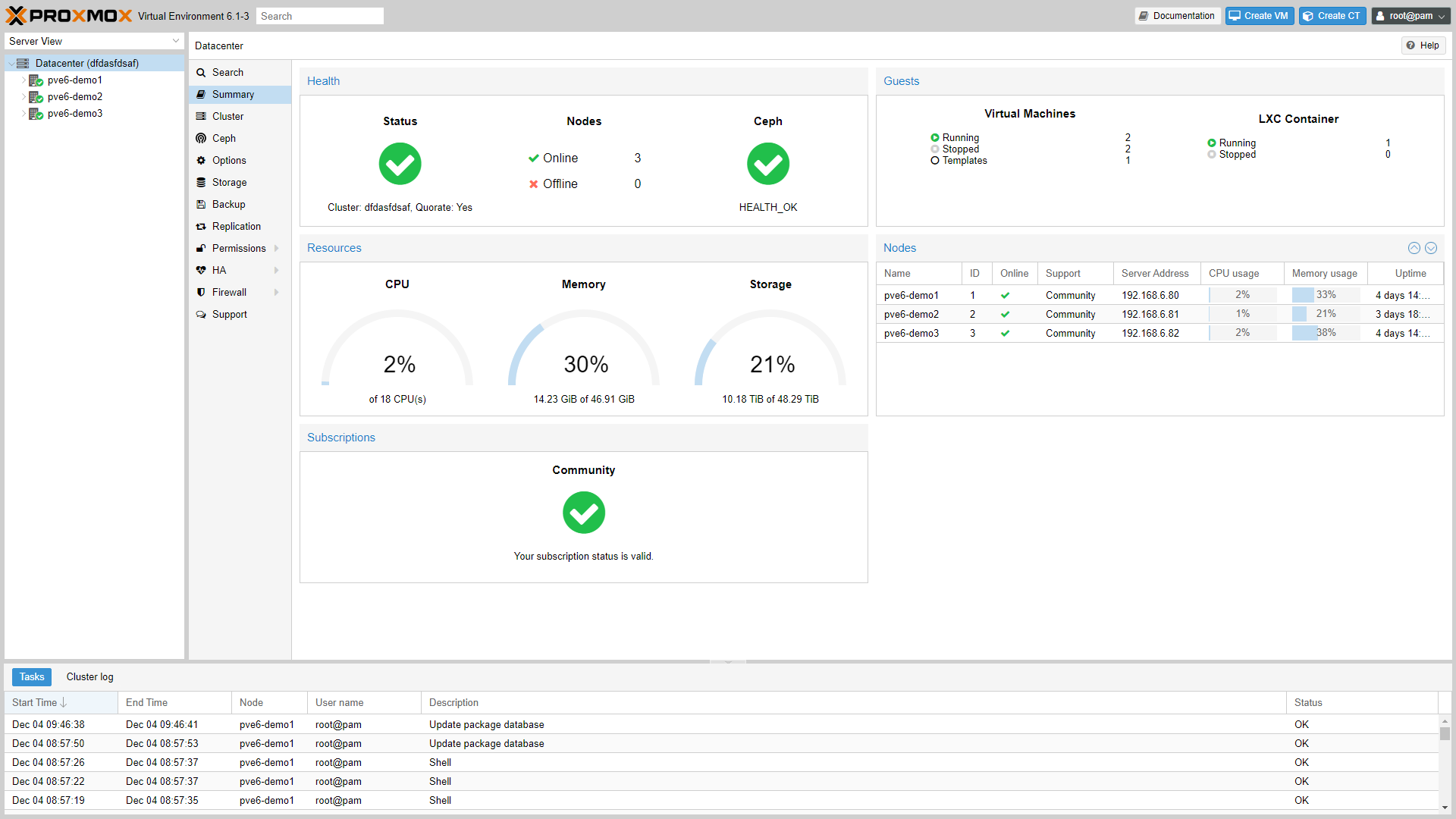Click the Ceph health check icon
Image resolution: width=1456 pixels, height=819 pixels.
click(768, 164)
